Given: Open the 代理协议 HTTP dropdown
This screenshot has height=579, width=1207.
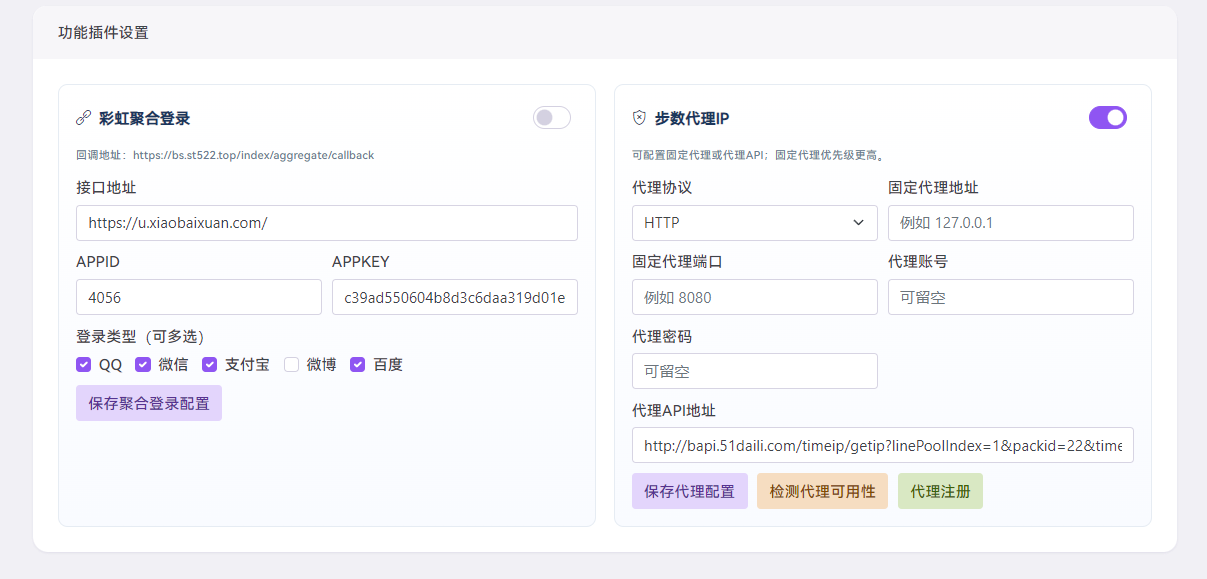Looking at the screenshot, I should [x=754, y=223].
